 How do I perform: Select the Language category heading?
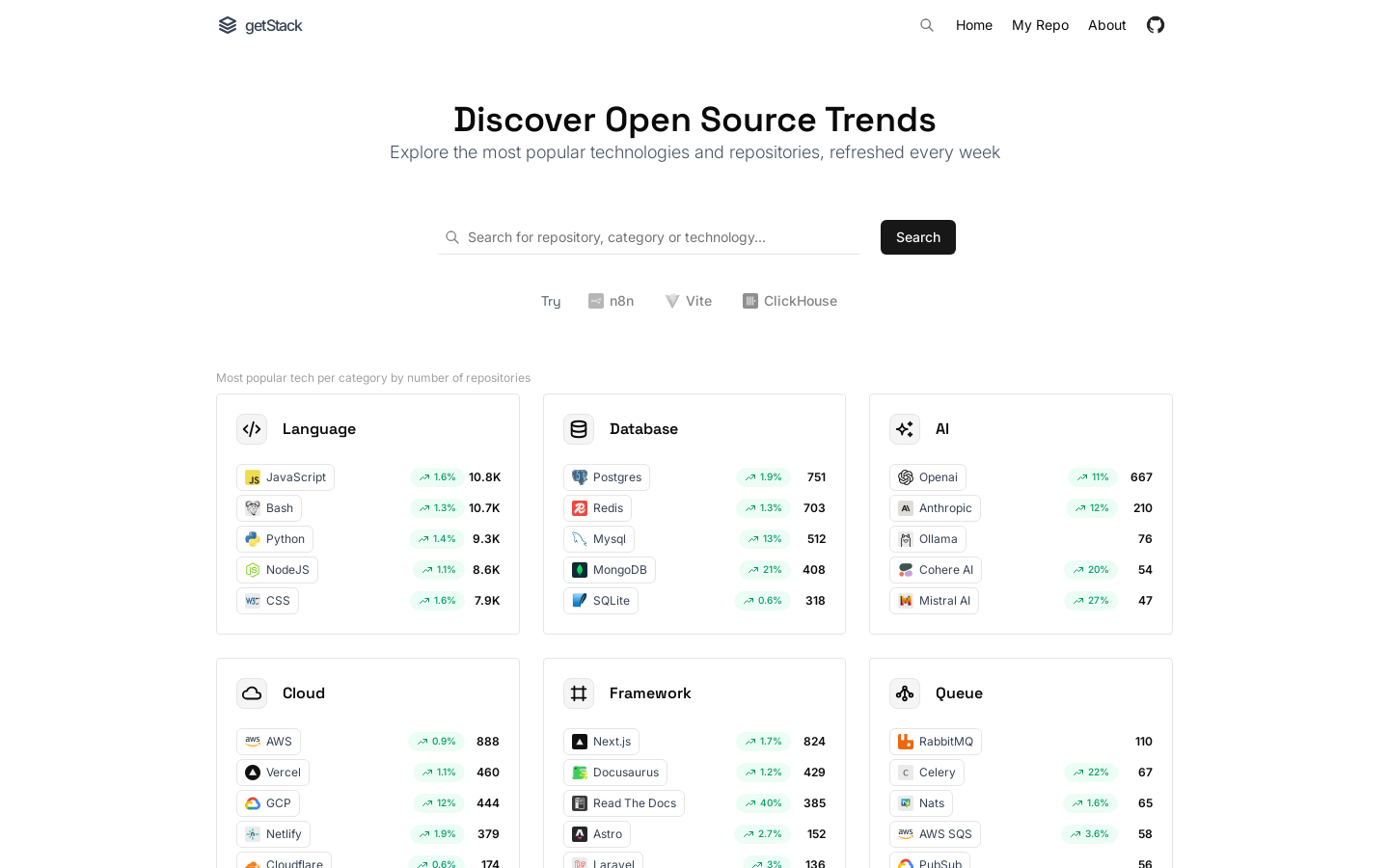pos(319,429)
